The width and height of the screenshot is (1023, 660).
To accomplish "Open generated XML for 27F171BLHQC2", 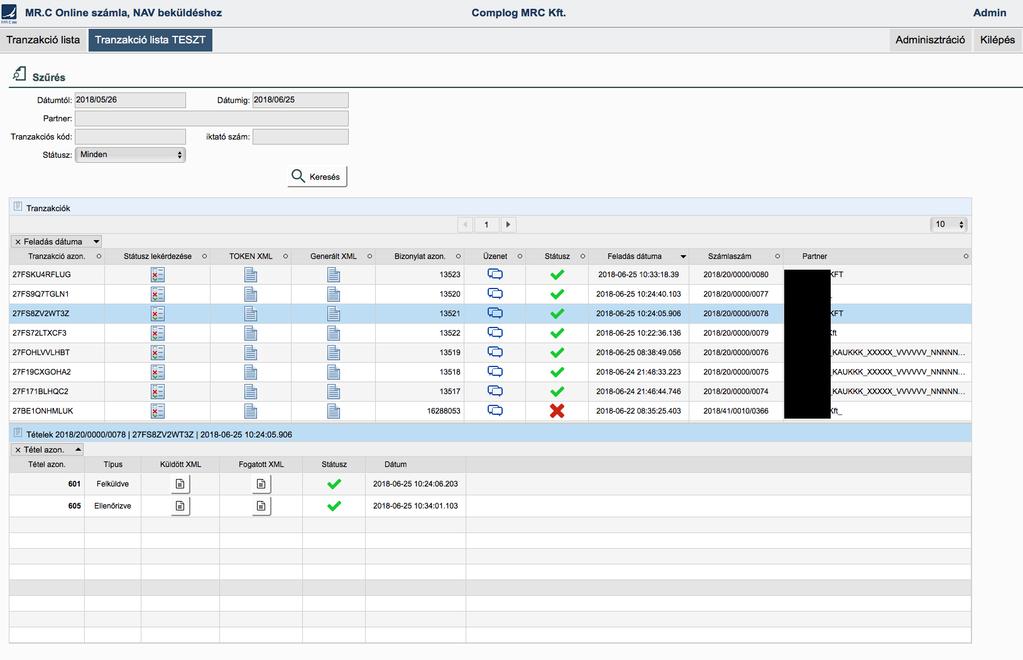I will pos(333,391).
